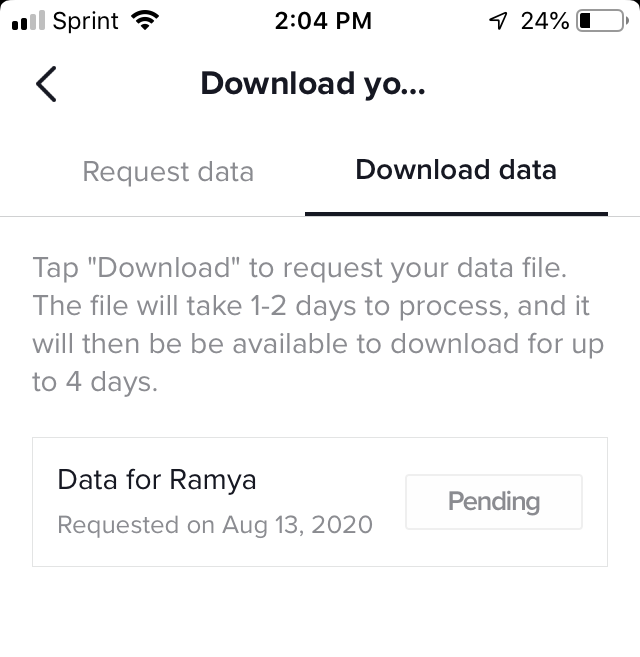Tap the truncated "Download yo..." page title

(x=313, y=84)
